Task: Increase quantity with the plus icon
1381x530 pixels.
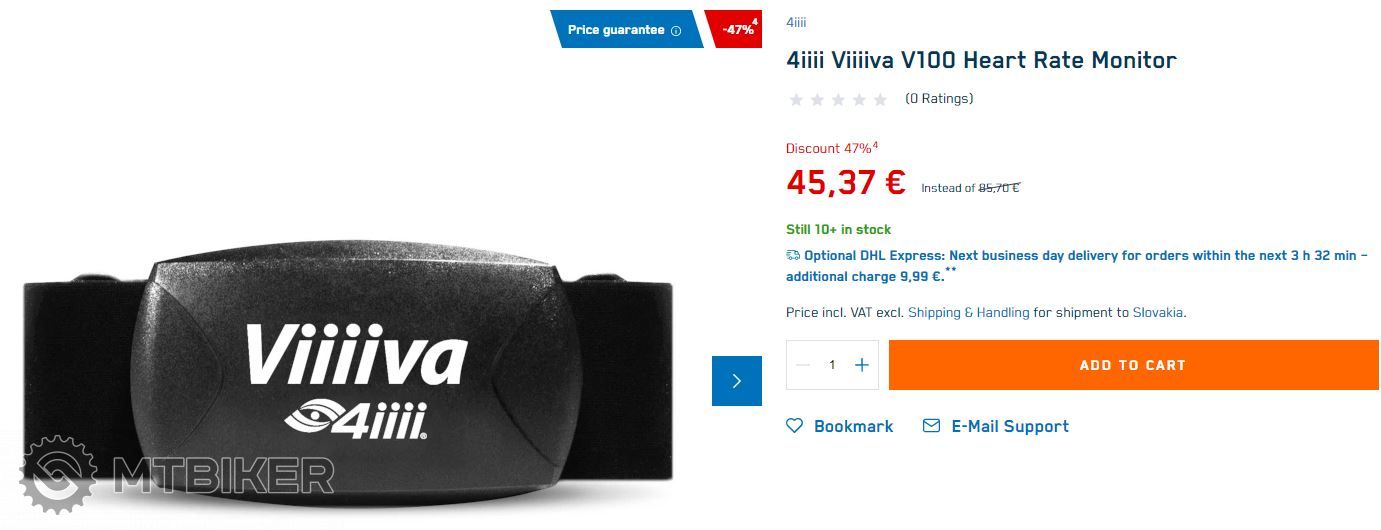Action: point(862,365)
